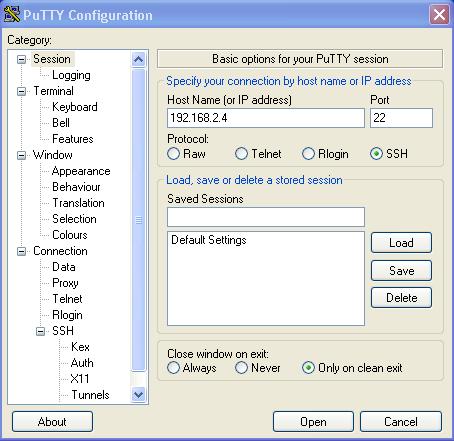The height and width of the screenshot is (441, 454).
Task: Collapse the Connection category node
Action: [21, 251]
